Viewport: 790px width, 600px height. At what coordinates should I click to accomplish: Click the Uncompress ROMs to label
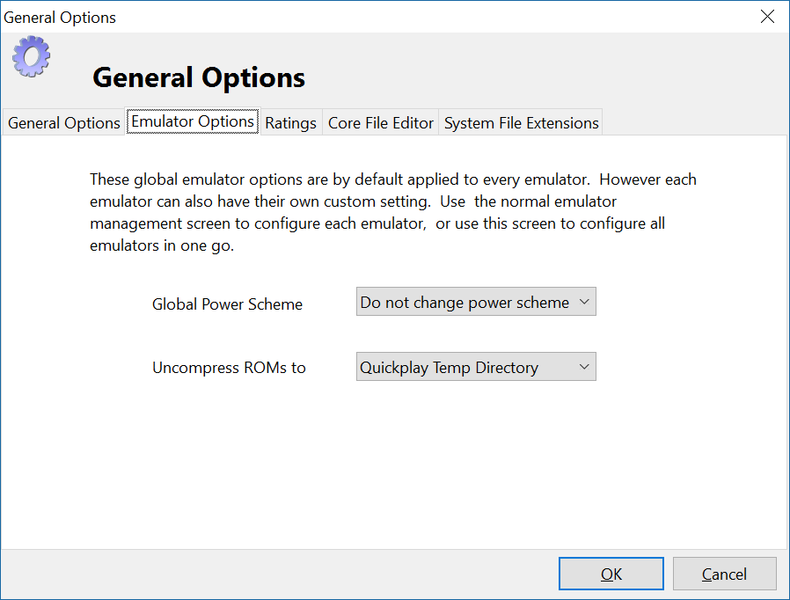tap(229, 368)
